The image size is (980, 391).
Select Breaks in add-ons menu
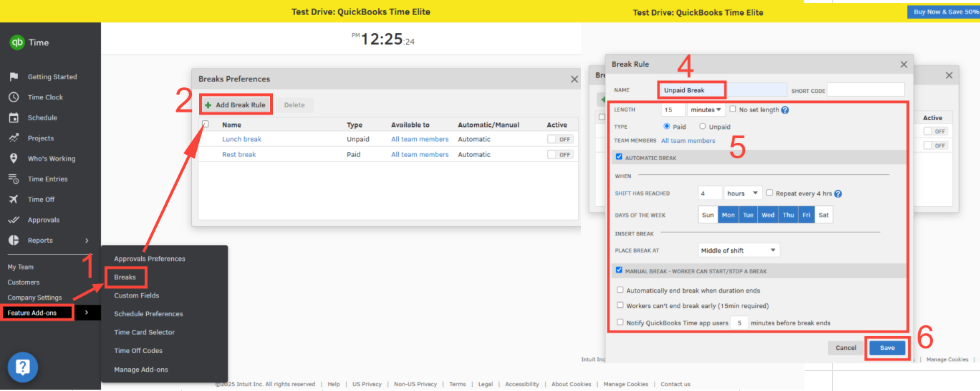click(x=125, y=276)
